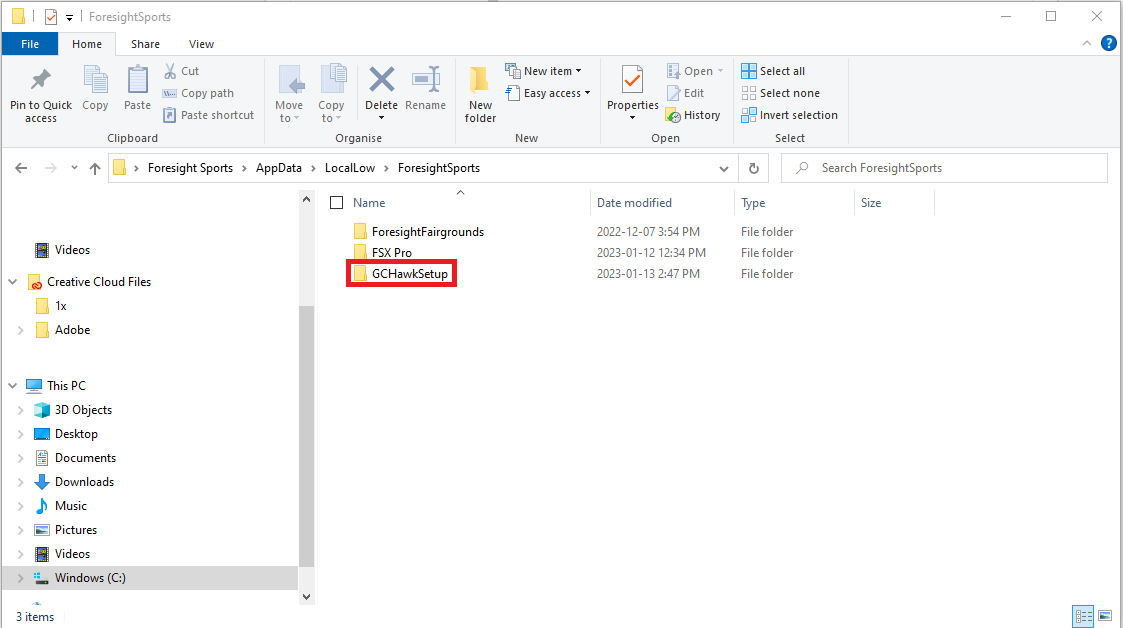The width and height of the screenshot is (1123, 628).
Task: Open the File menu tab
Action: 30,44
